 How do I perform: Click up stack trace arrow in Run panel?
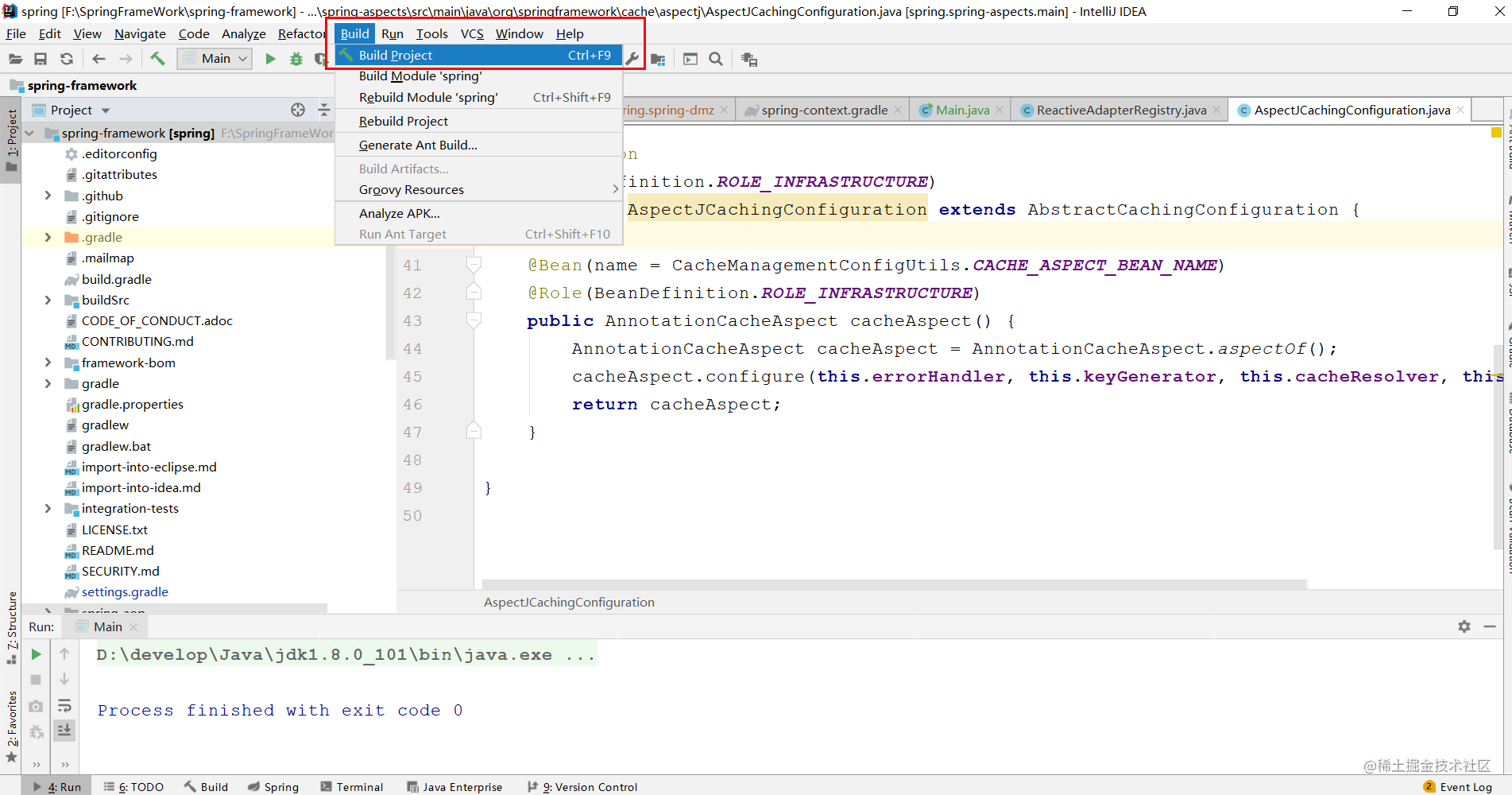pyautogui.click(x=64, y=654)
